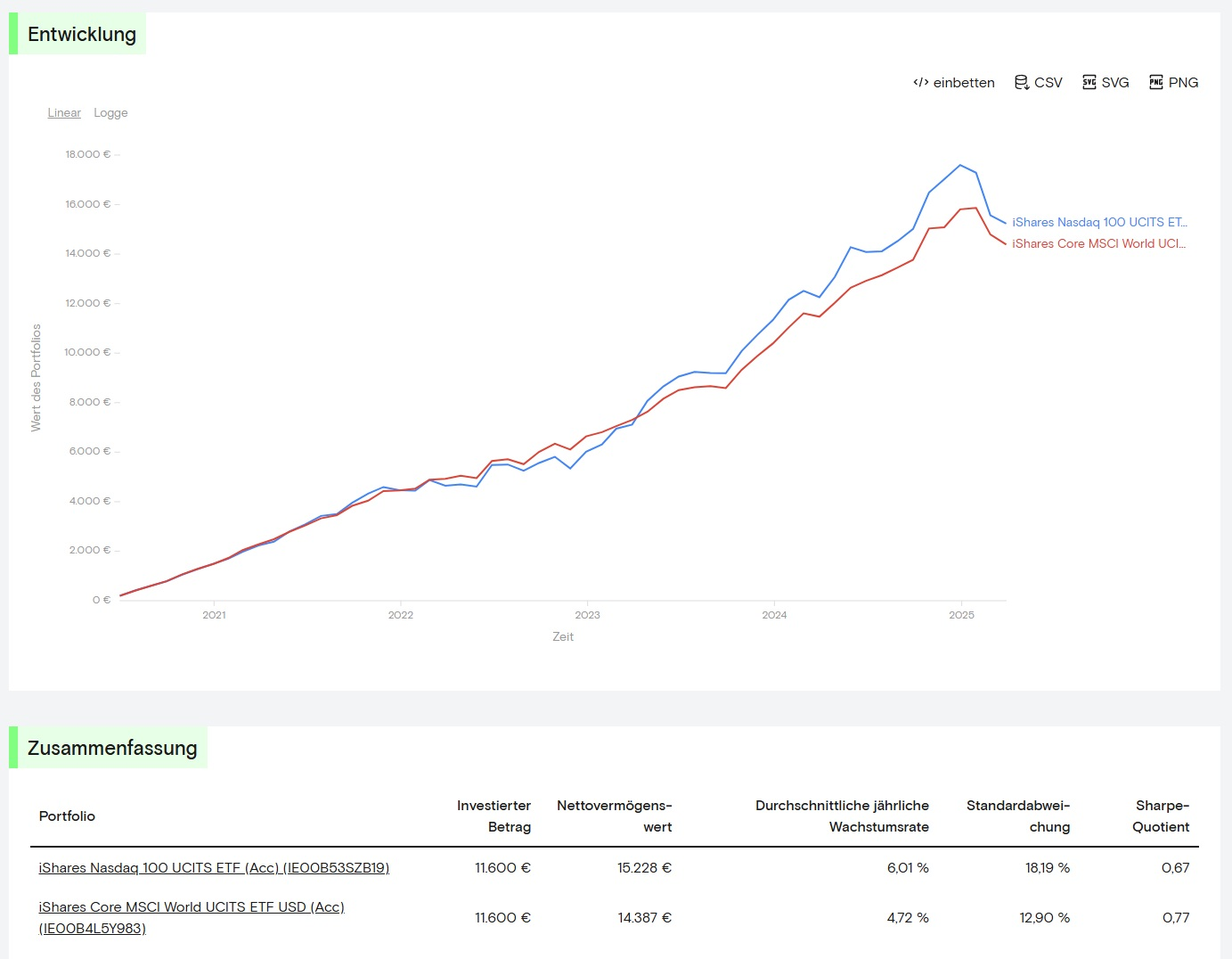Image resolution: width=1232 pixels, height=959 pixels.
Task: Click the Durchschnittliche jährliche Wachstumsrate header
Action: [x=842, y=816]
